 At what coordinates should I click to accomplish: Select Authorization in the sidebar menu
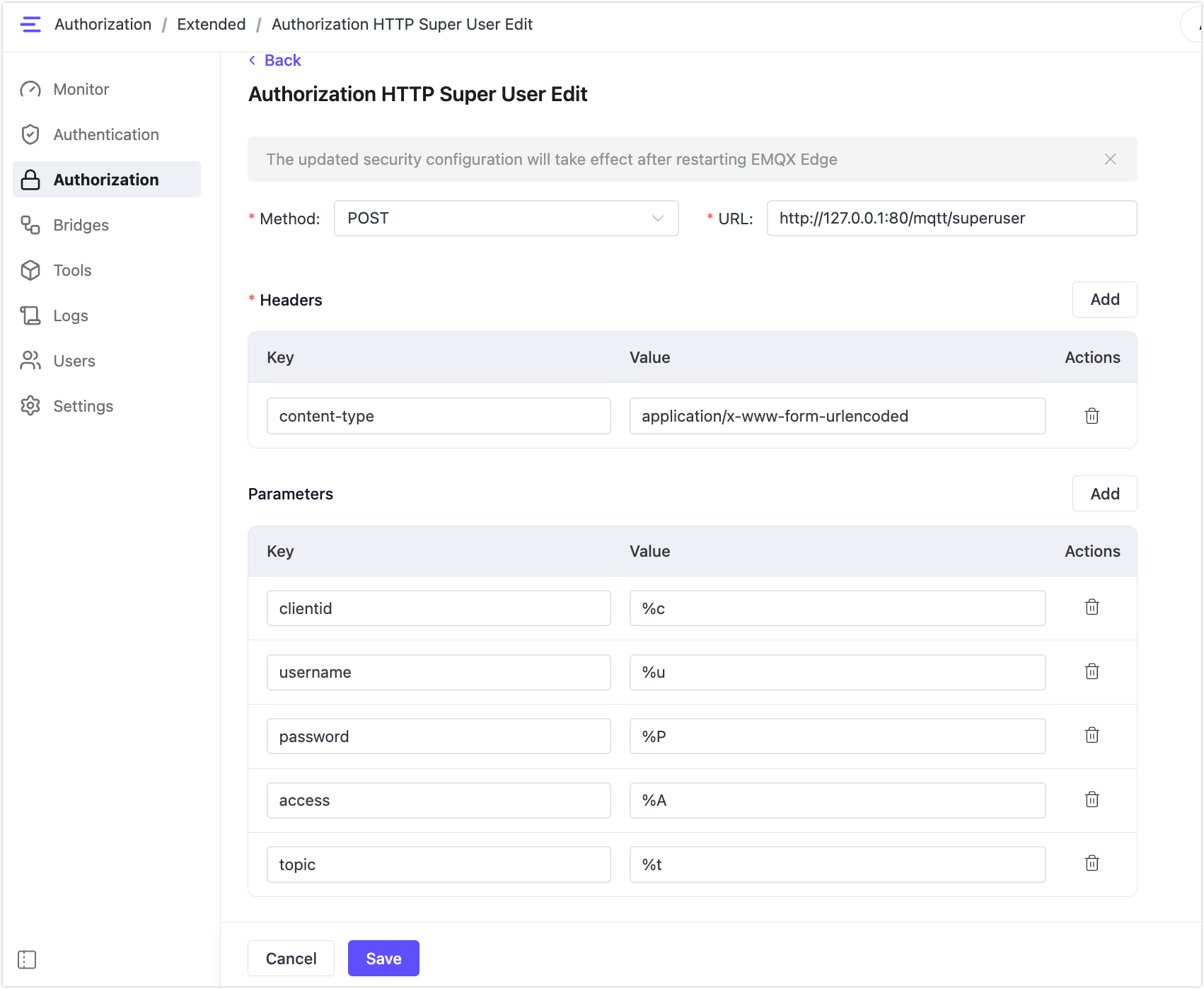[x=106, y=179]
